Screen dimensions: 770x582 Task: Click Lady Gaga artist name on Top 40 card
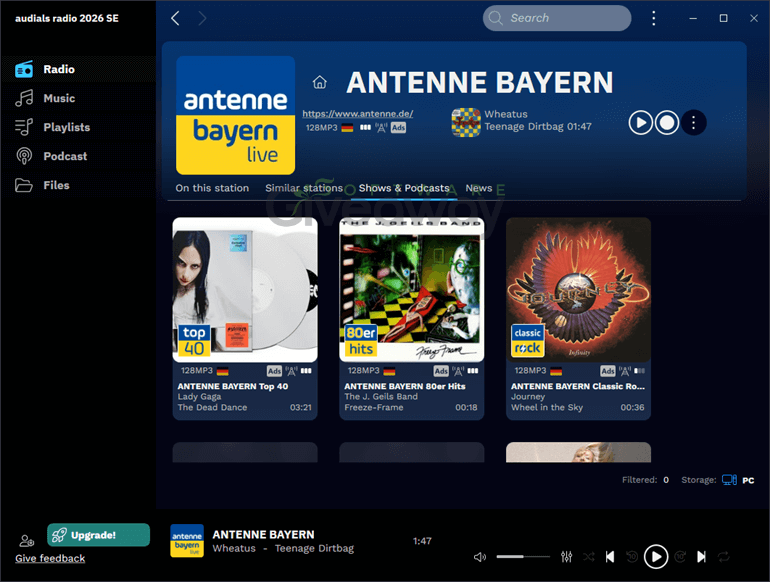click(199, 396)
